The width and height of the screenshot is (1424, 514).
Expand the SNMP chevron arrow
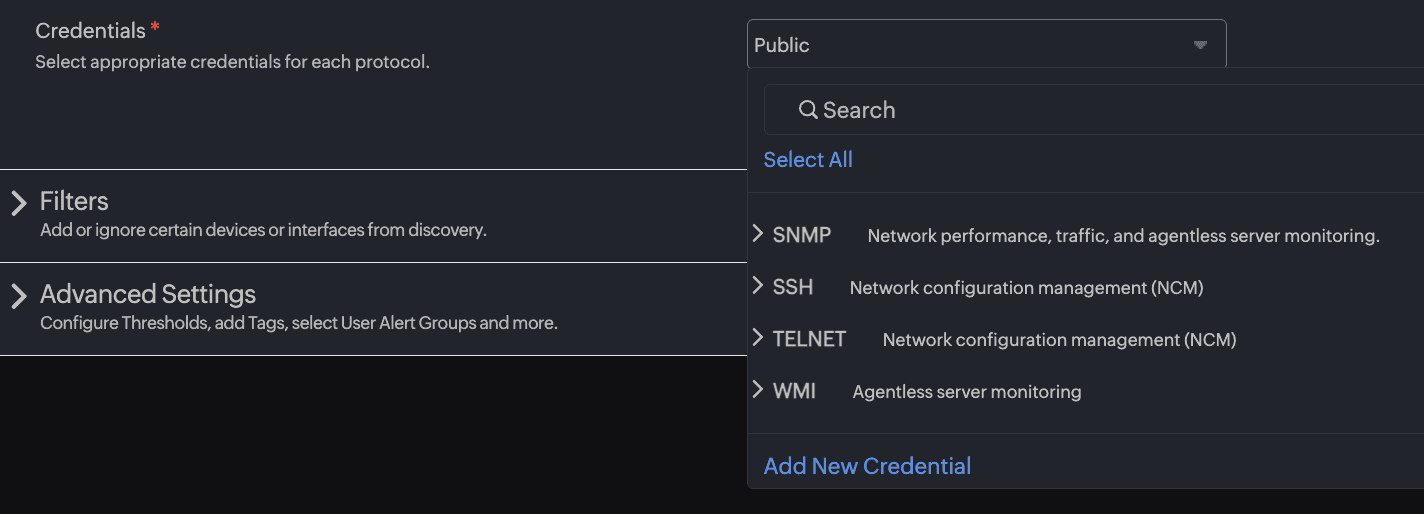tap(758, 234)
